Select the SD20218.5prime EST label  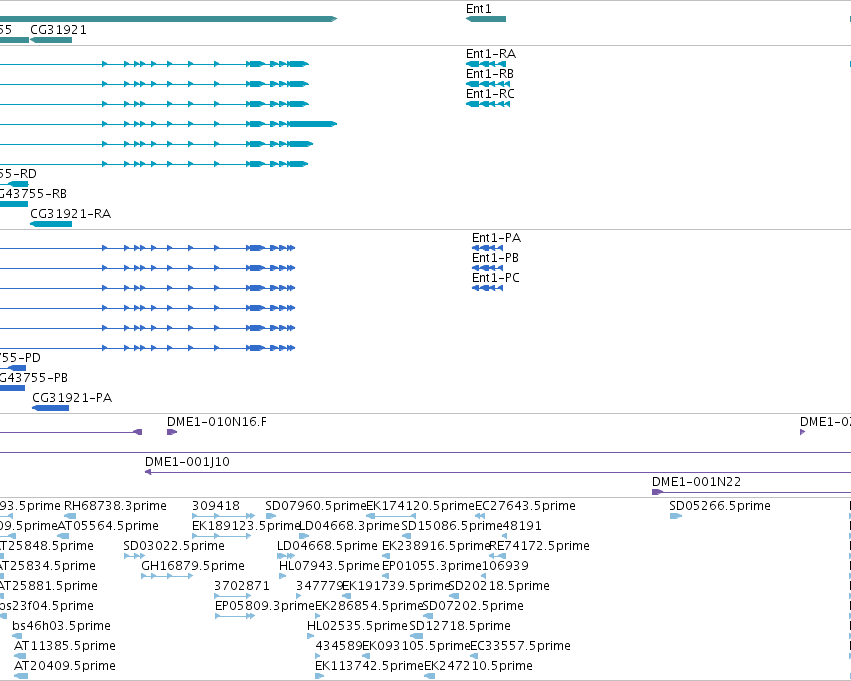click(499, 586)
